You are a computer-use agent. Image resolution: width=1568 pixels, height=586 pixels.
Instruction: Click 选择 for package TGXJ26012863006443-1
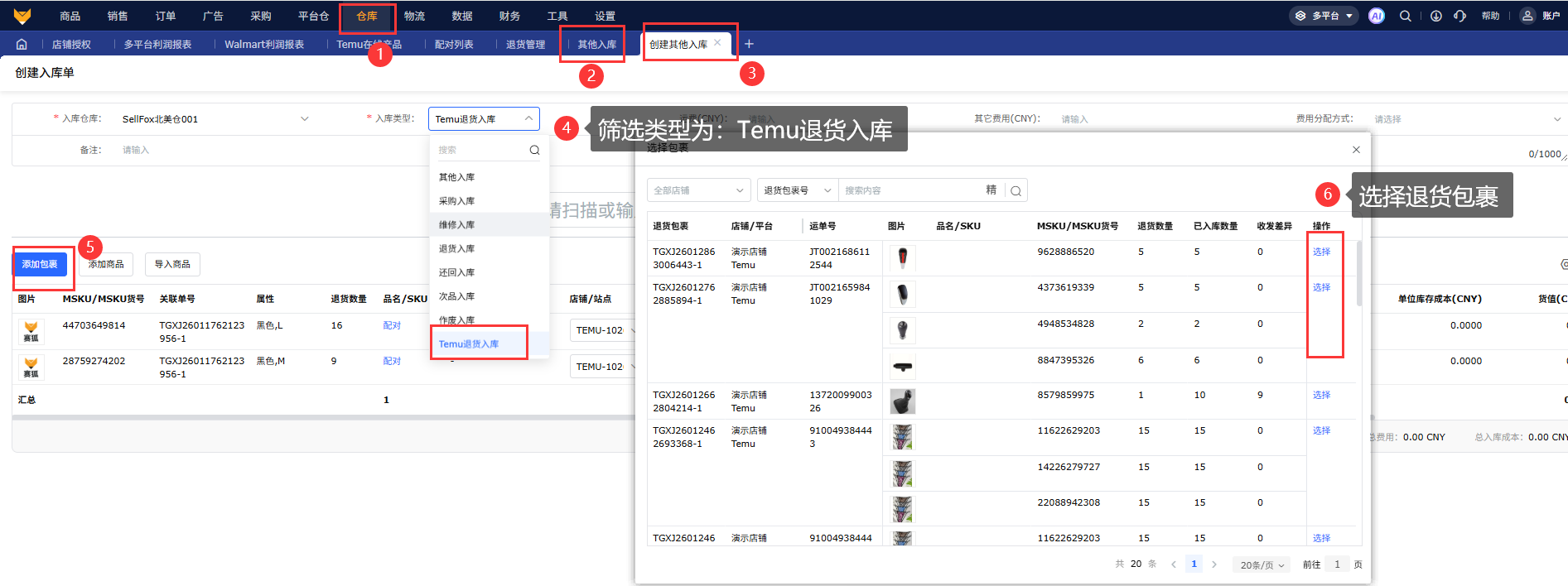point(1321,252)
